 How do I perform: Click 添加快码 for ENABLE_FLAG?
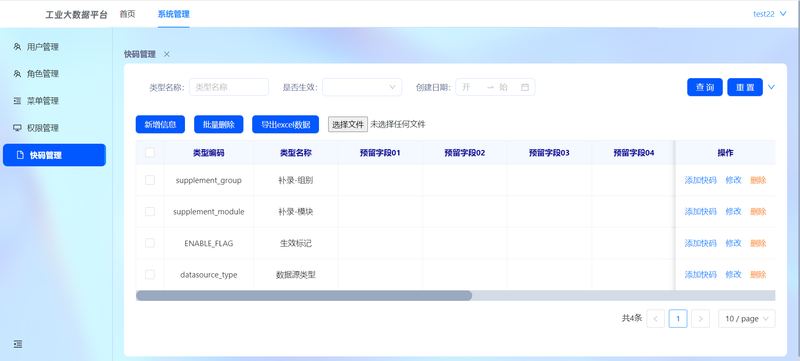coord(701,243)
